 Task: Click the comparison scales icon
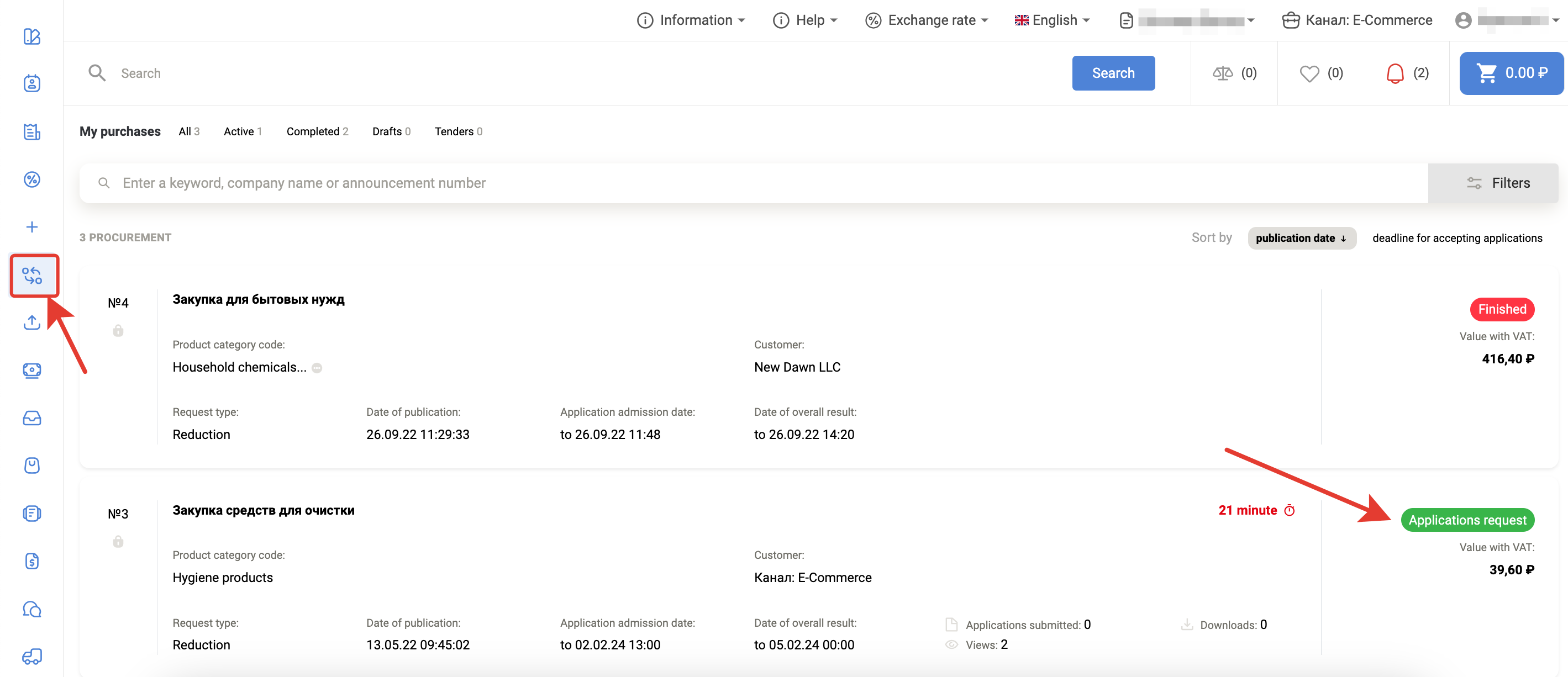point(1222,73)
